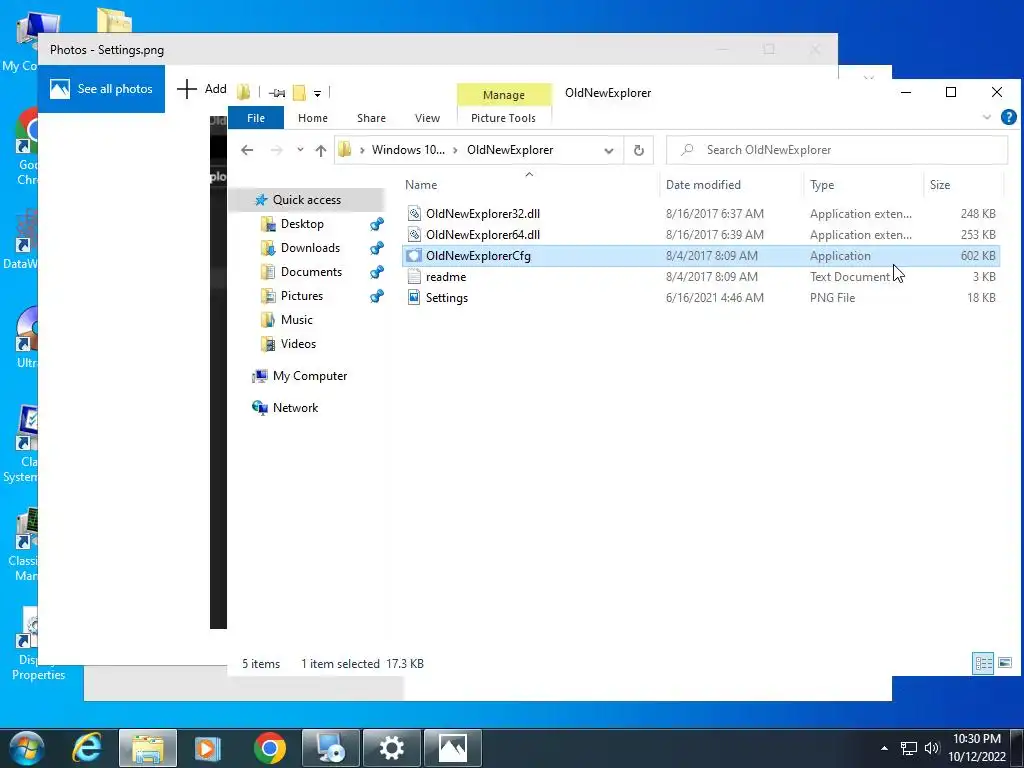This screenshot has height=768, width=1024.
Task: Open Downloads in navigation pane
Action: (310, 248)
